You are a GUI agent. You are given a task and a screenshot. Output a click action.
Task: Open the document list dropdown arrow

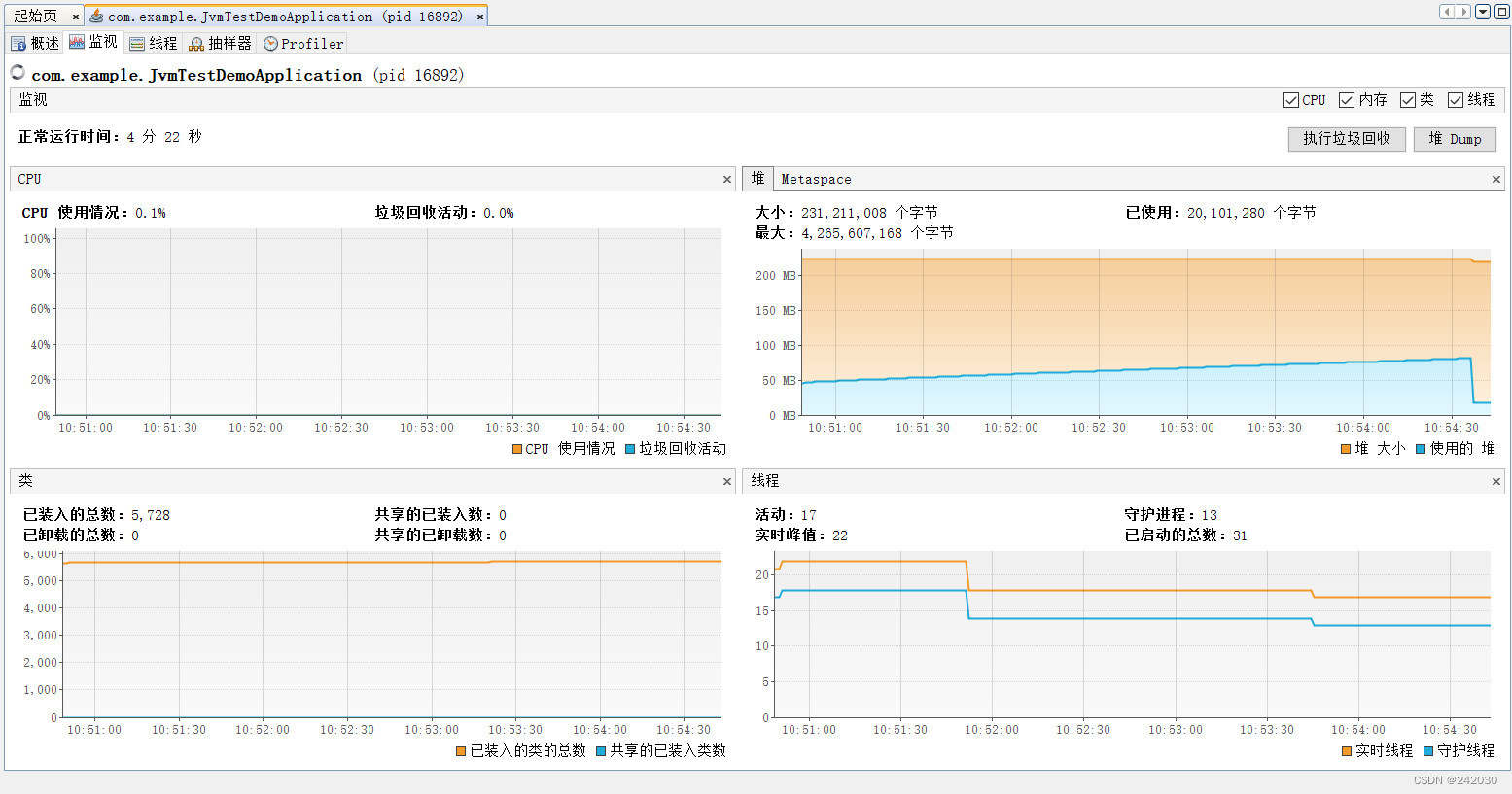pyautogui.click(x=1483, y=12)
